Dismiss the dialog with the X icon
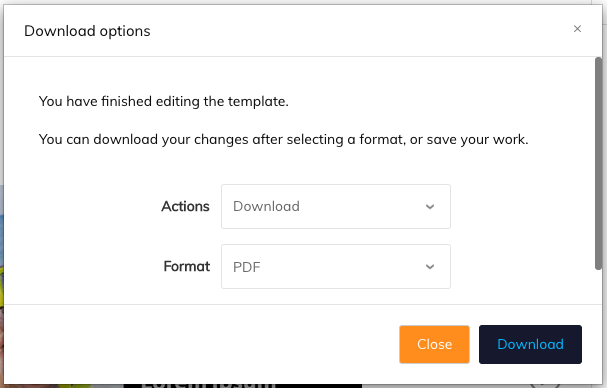This screenshot has width=607, height=388. coord(577,29)
